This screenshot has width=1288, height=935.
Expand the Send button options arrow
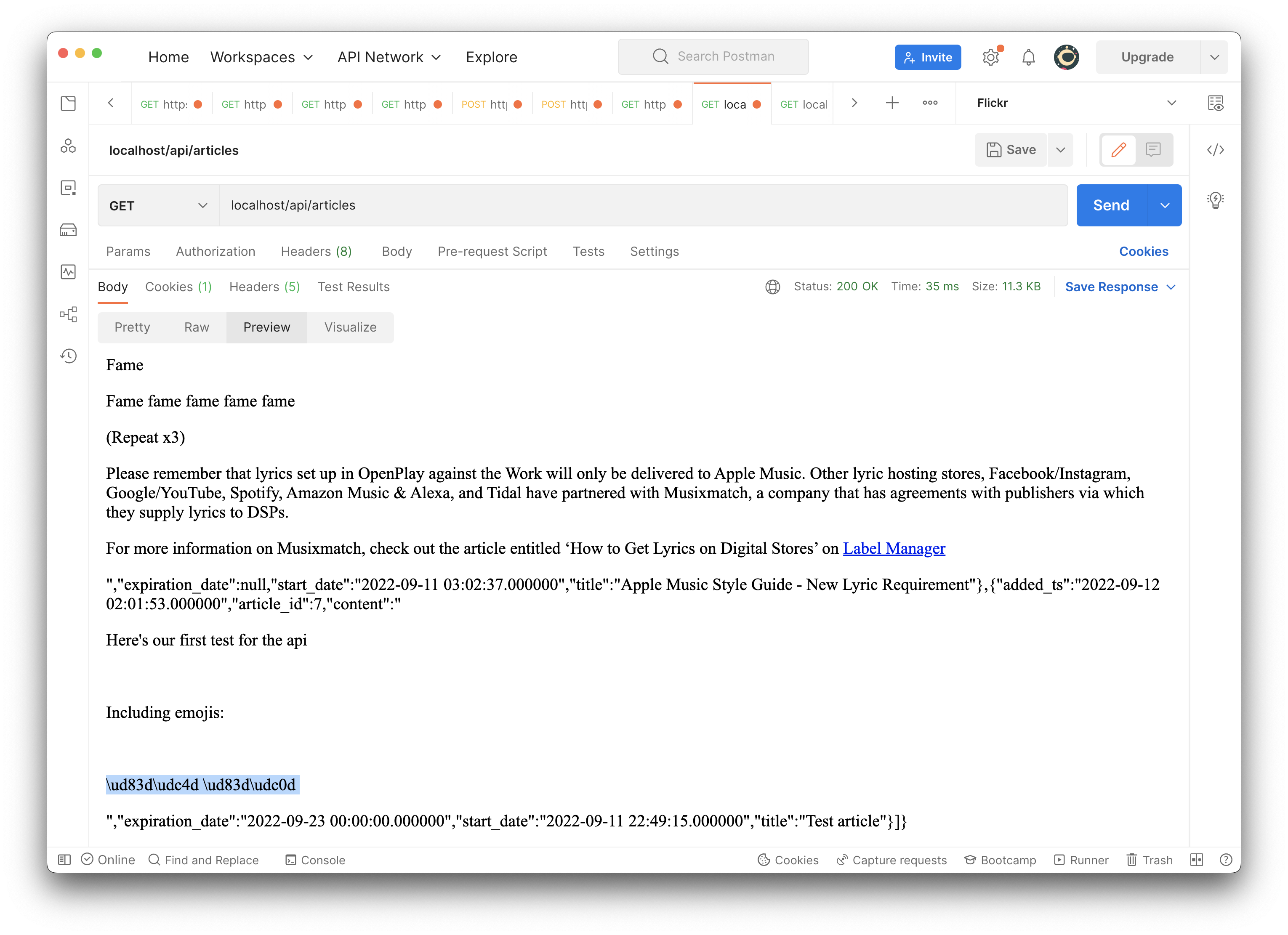tap(1165, 205)
